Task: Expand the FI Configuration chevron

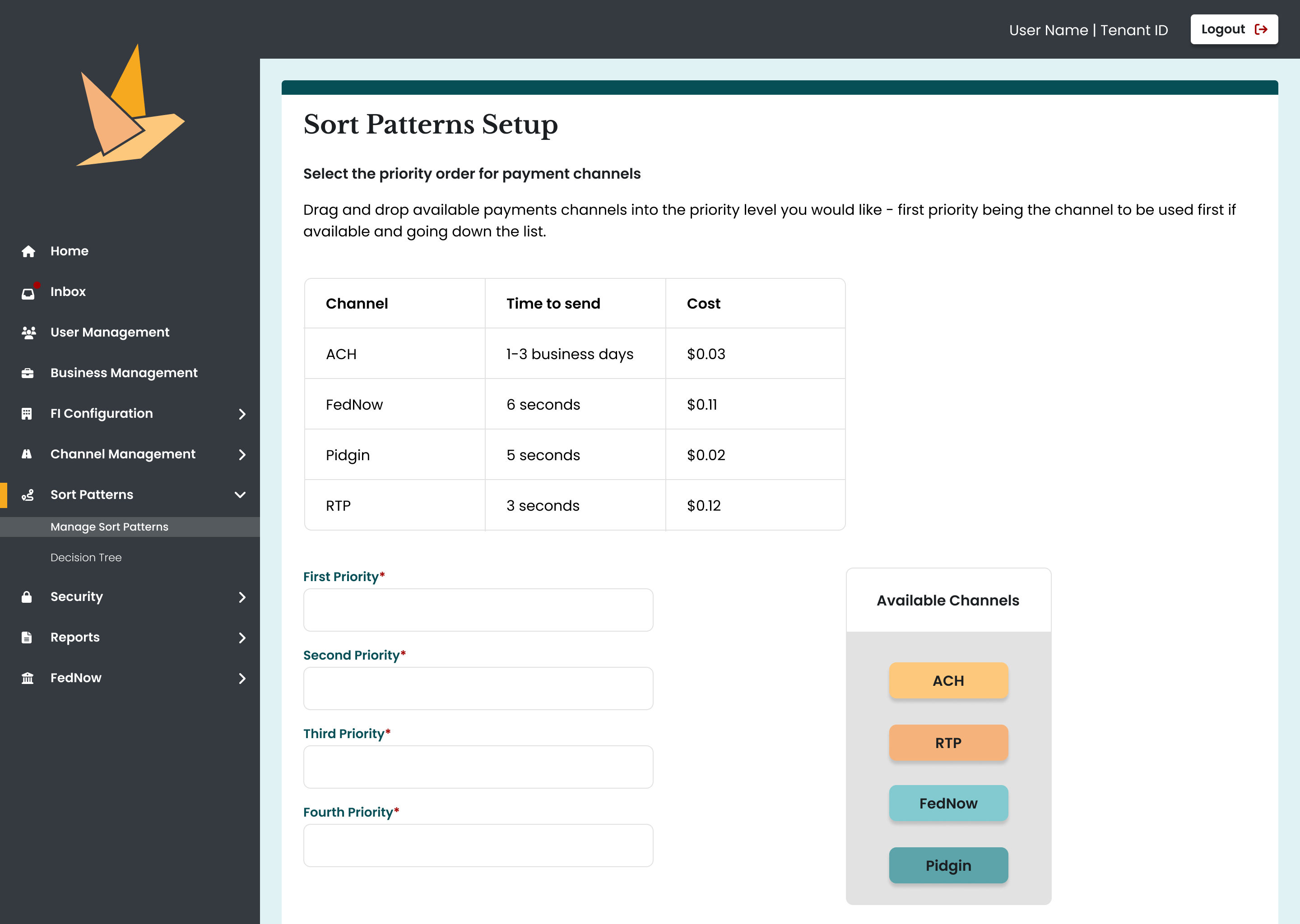Action: point(242,414)
